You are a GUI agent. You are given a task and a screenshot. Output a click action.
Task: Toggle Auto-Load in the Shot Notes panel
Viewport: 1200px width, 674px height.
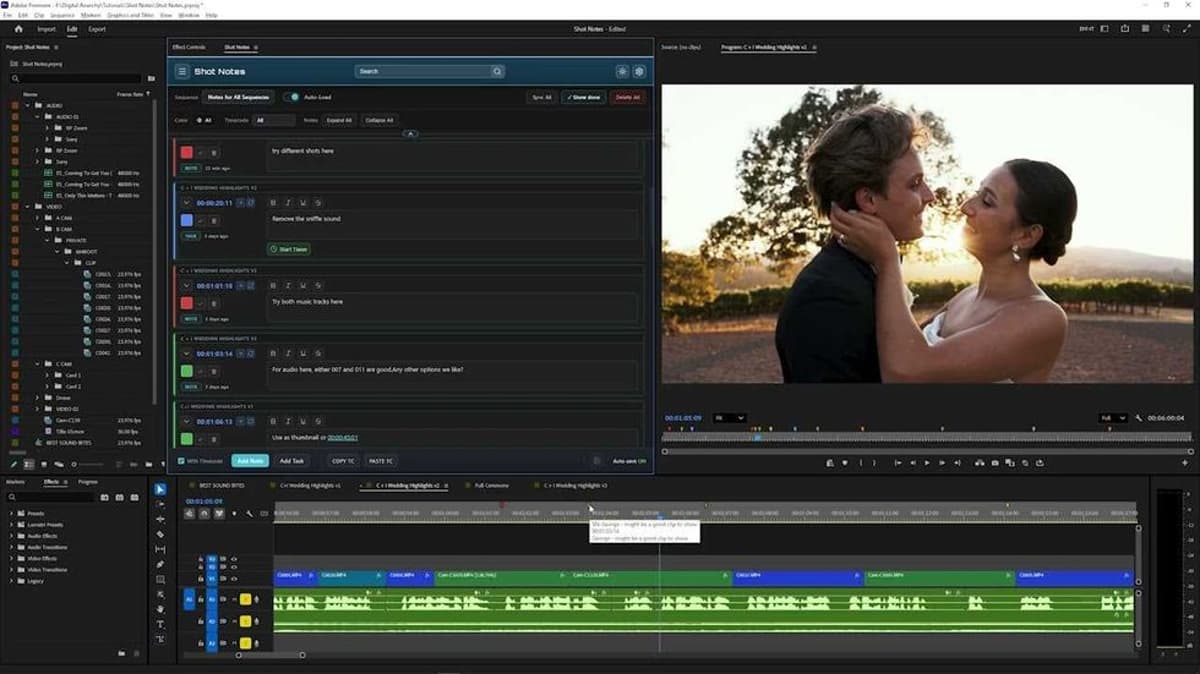coord(291,97)
